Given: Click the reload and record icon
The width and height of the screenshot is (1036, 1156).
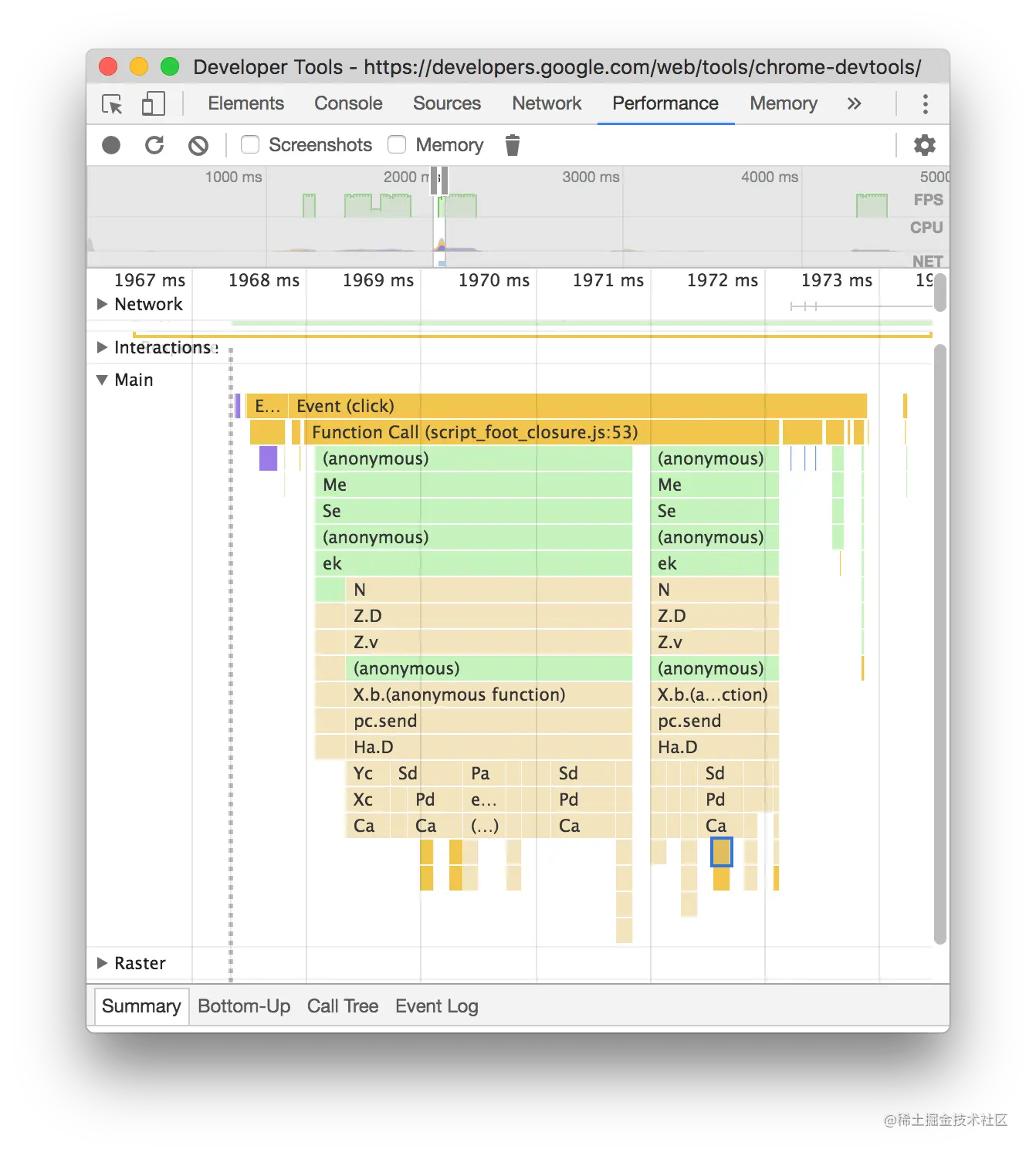Looking at the screenshot, I should click(x=154, y=145).
